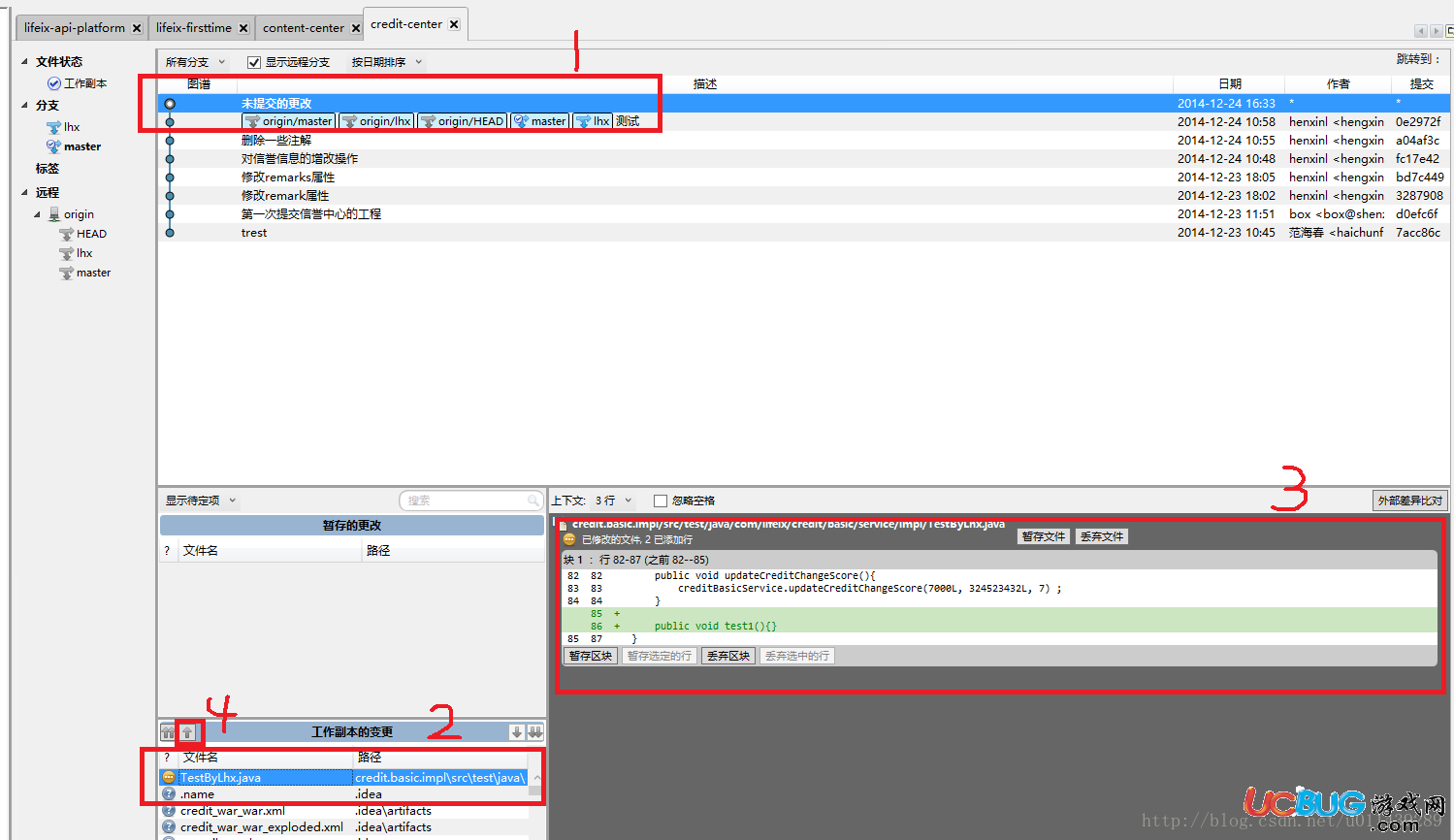Stage all files with double up arrow
Image resolution: width=1454 pixels, height=840 pixels.
(x=168, y=732)
